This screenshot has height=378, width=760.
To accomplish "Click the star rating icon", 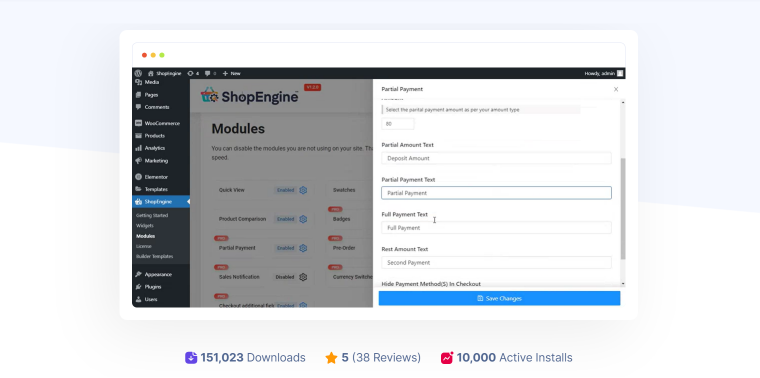I will click(x=332, y=358).
